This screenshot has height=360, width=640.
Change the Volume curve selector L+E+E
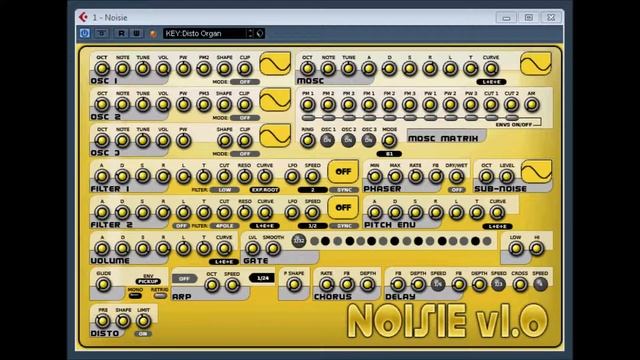[x=224, y=262]
